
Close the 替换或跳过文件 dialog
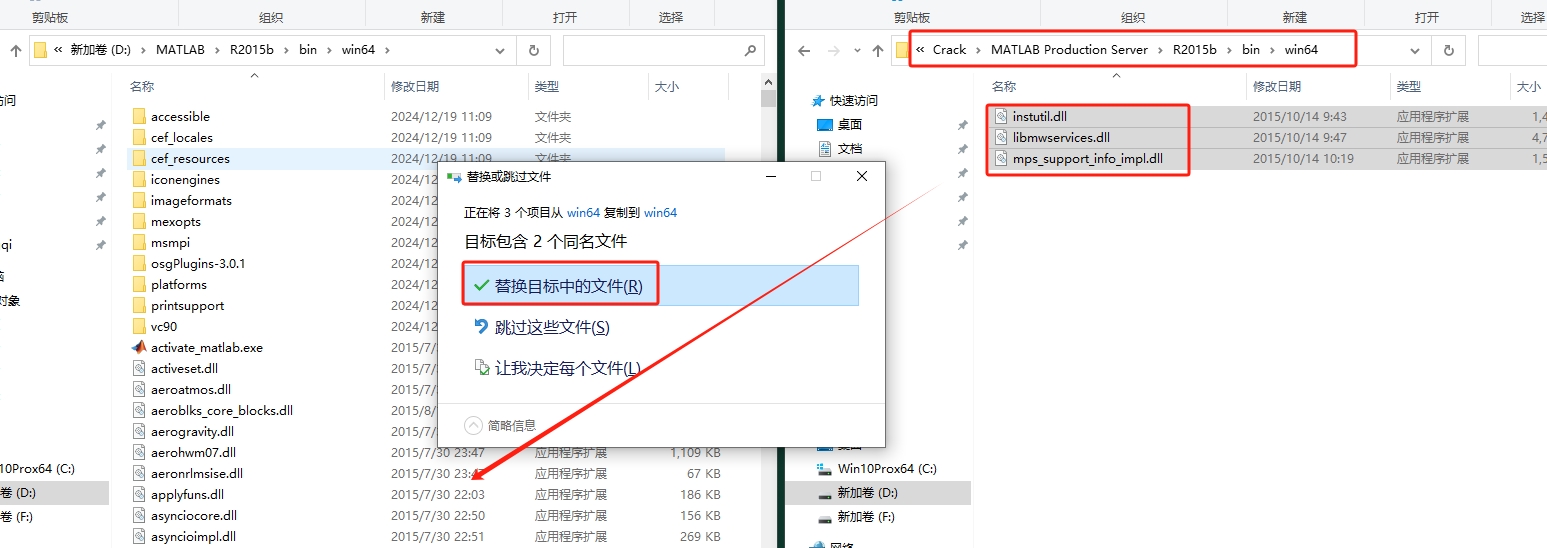click(861, 176)
